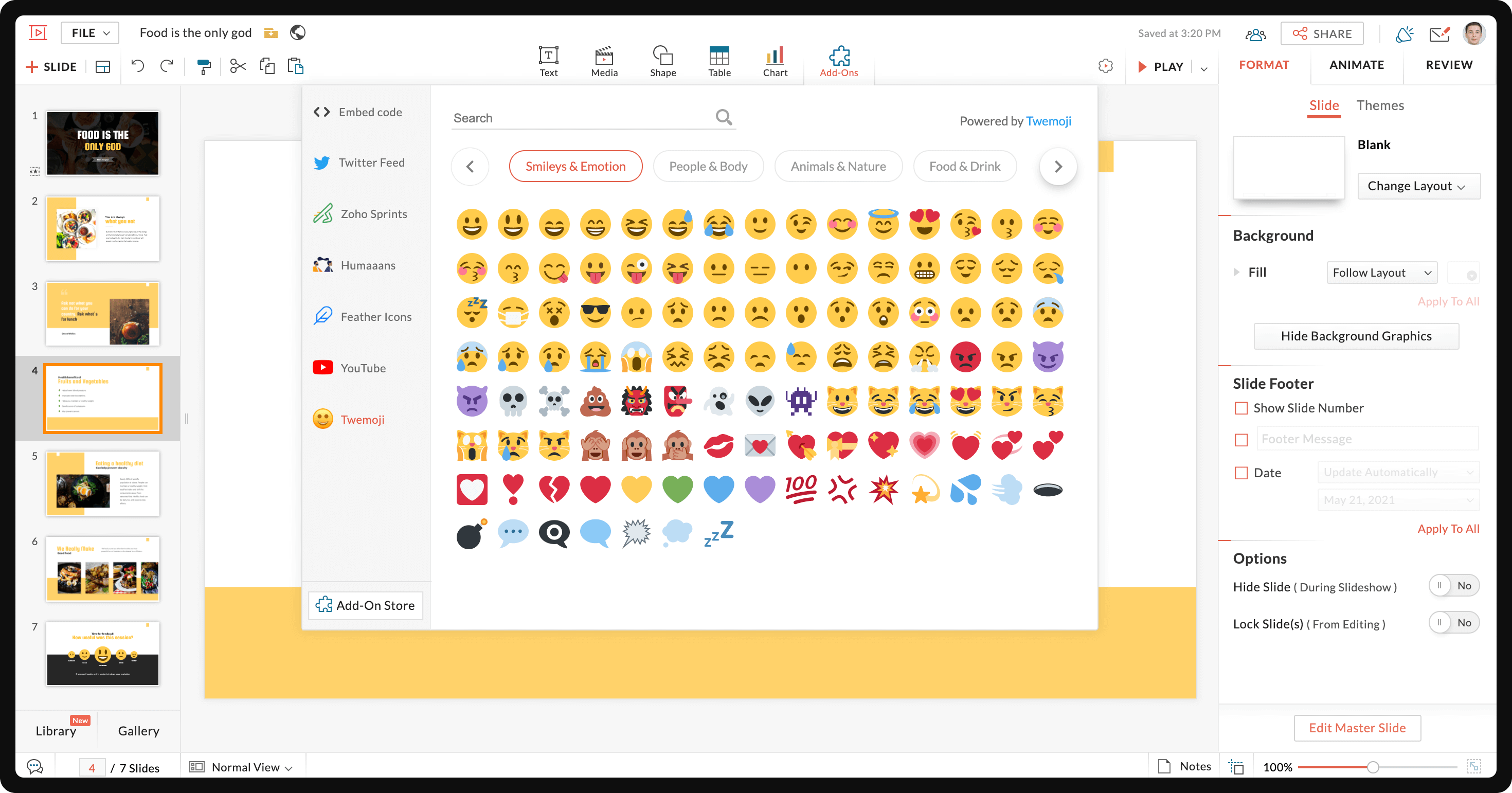
Task: Click the scissors cut icon
Action: pos(238,66)
